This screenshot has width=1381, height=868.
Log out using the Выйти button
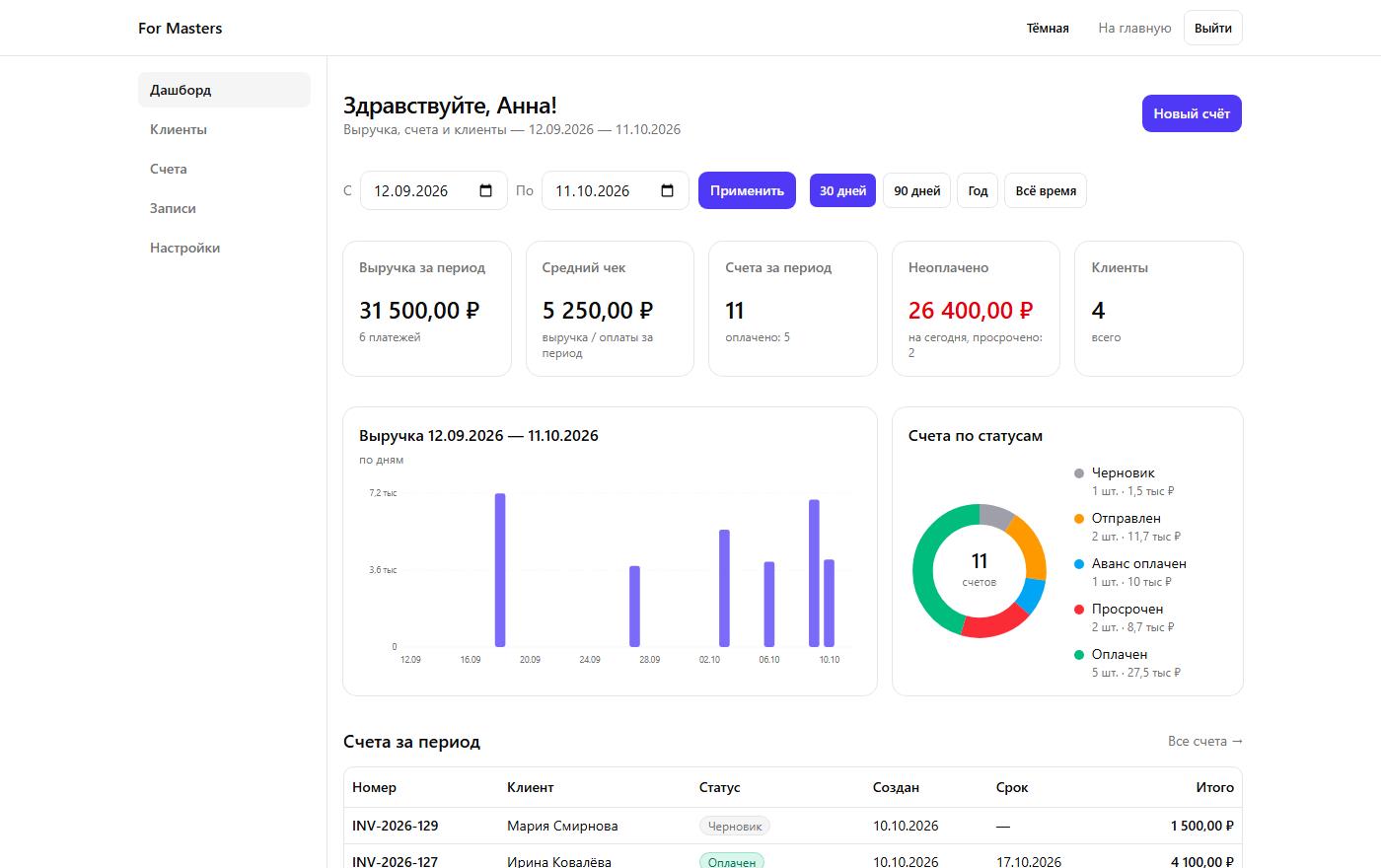1212,28
